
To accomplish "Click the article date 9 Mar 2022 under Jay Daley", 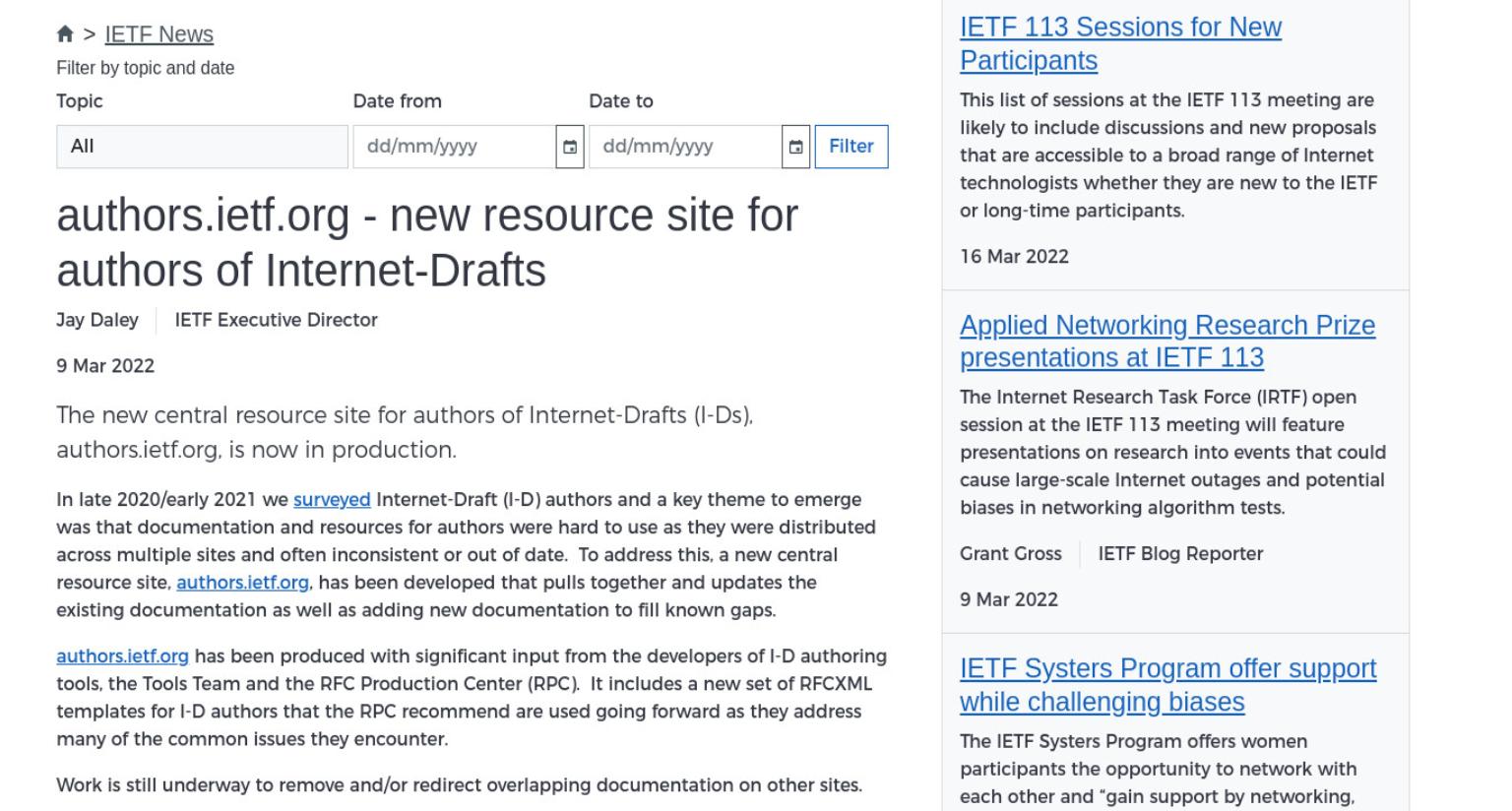I will 105,366.
